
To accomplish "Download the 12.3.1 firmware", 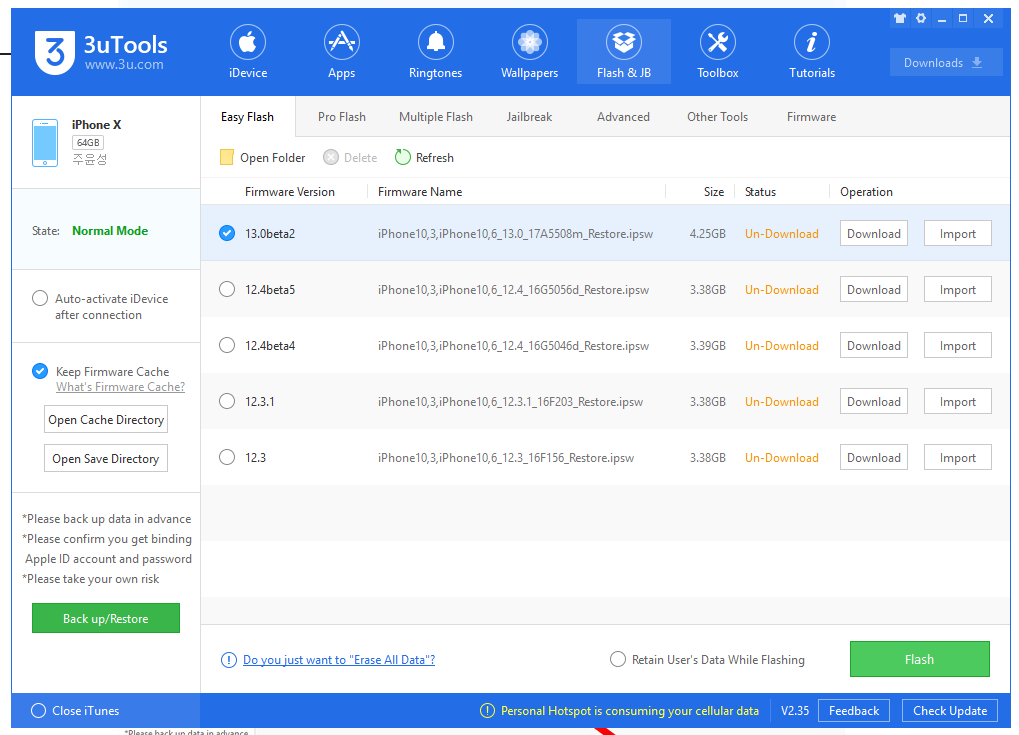I will point(873,401).
